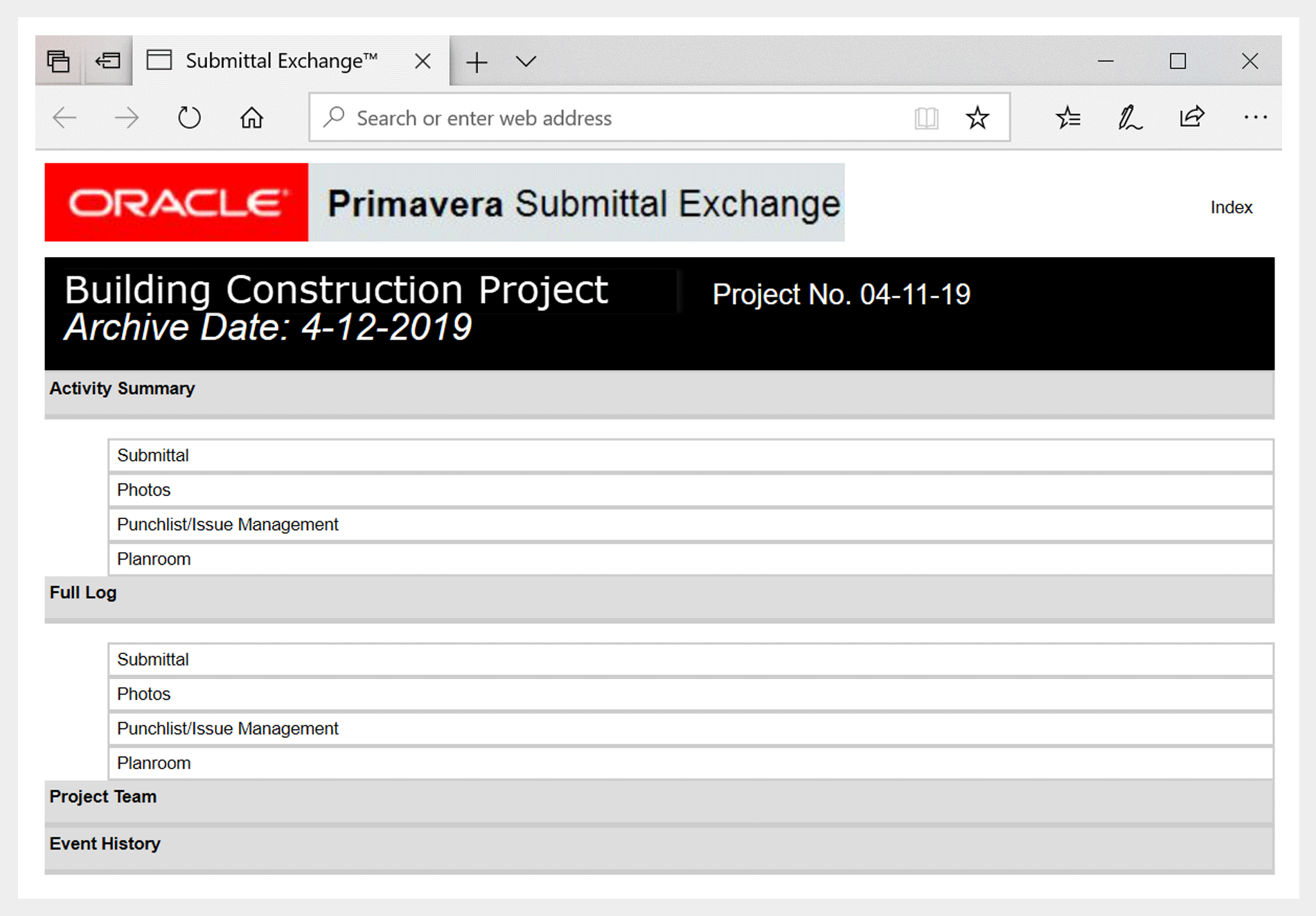Image resolution: width=1316 pixels, height=916 pixels.
Task: Open the Favorites hub icon
Action: coord(1068,118)
